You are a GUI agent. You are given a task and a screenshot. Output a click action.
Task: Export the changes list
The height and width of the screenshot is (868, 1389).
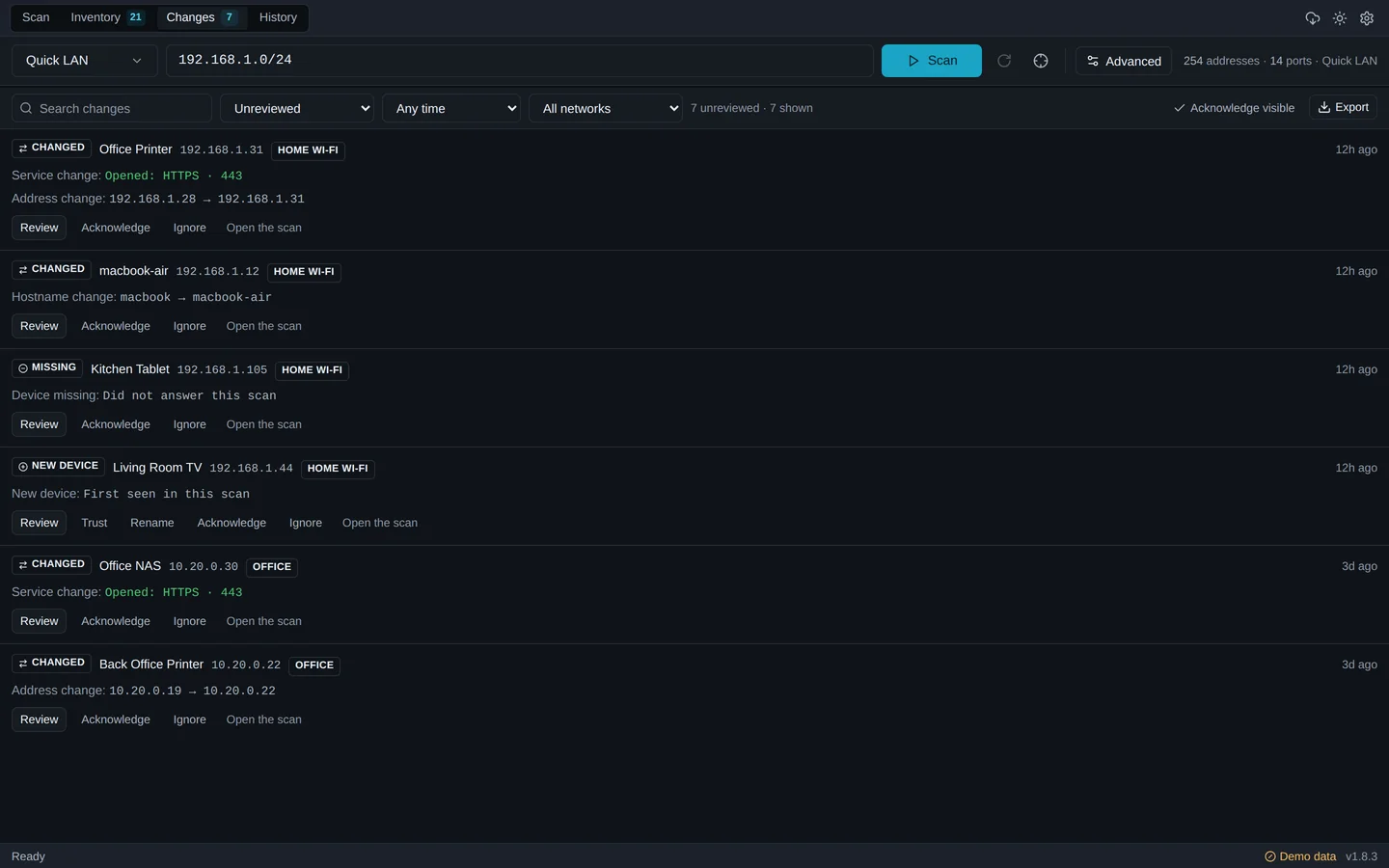[1343, 107]
